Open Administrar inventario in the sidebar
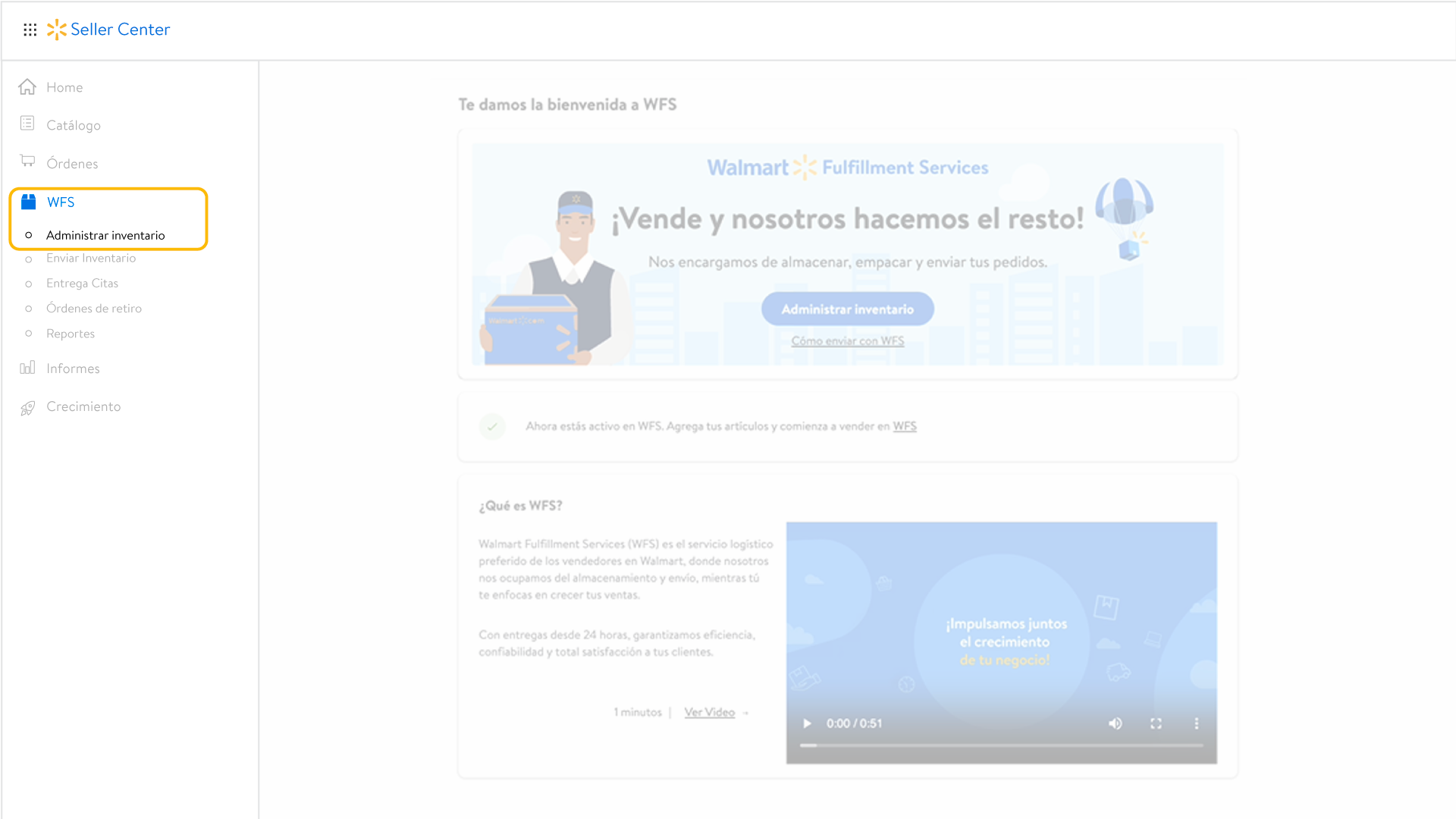This screenshot has width=1456, height=819. coord(105,235)
